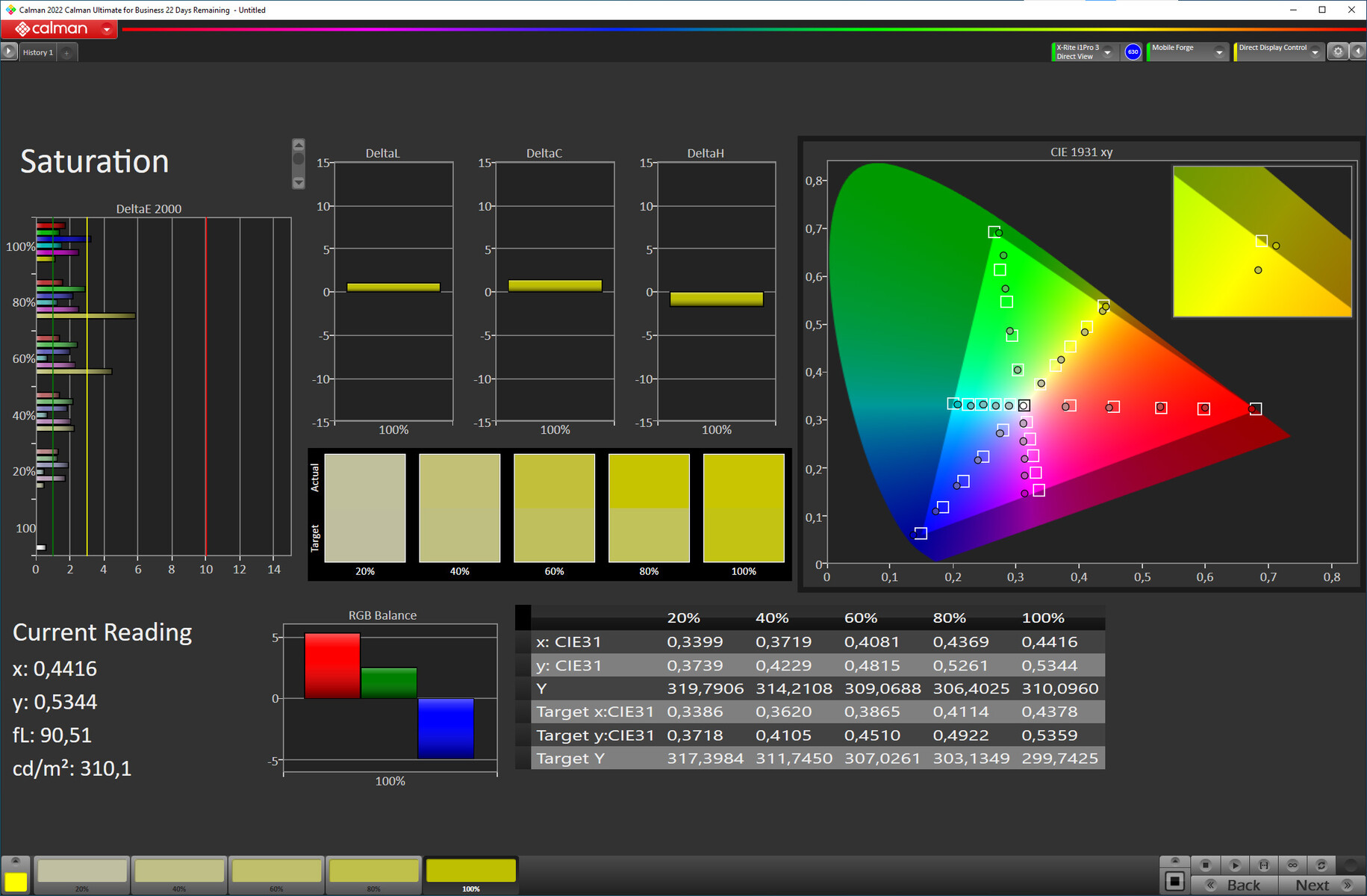
Task: Click the blue 630 meter status indicator
Action: point(1133,52)
